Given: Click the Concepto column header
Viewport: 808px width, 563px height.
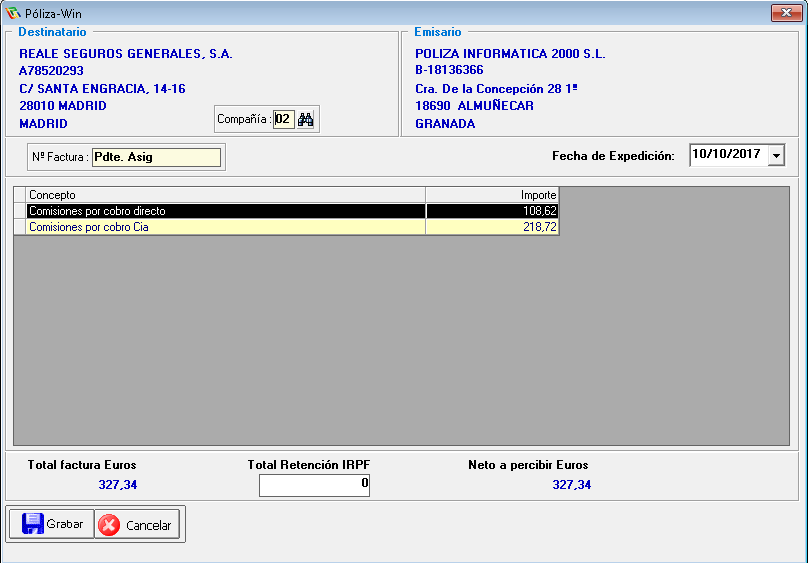Looking at the screenshot, I should point(226,195).
